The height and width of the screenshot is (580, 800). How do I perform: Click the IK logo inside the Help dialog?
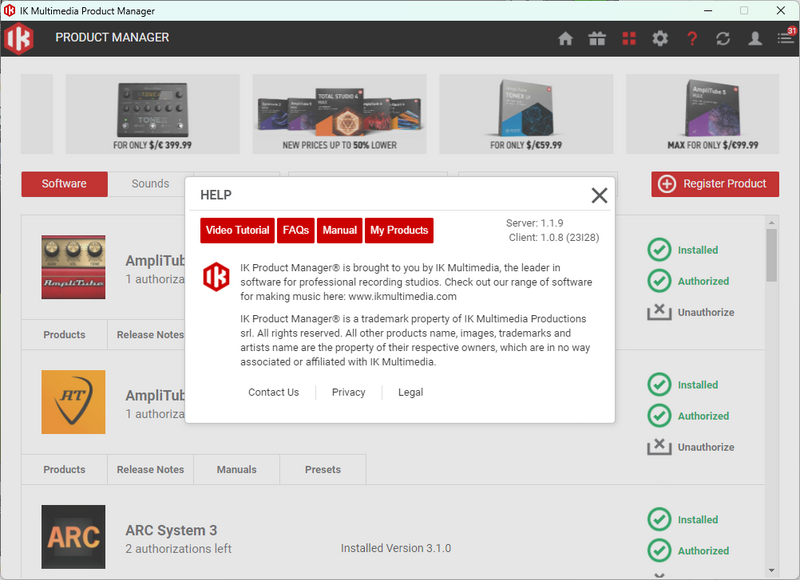click(216, 277)
